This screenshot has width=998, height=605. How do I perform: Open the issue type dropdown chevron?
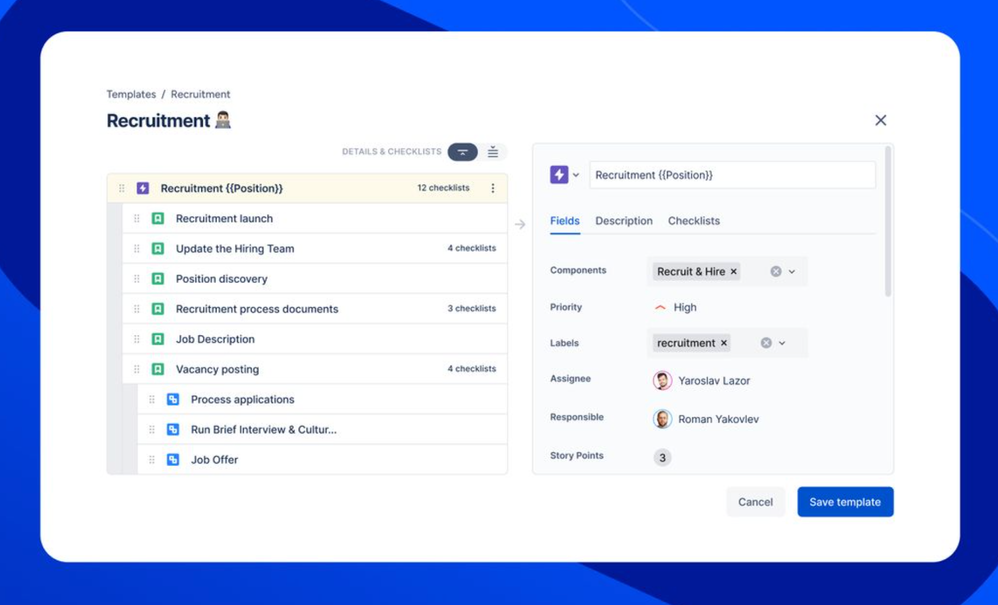[x=576, y=175]
